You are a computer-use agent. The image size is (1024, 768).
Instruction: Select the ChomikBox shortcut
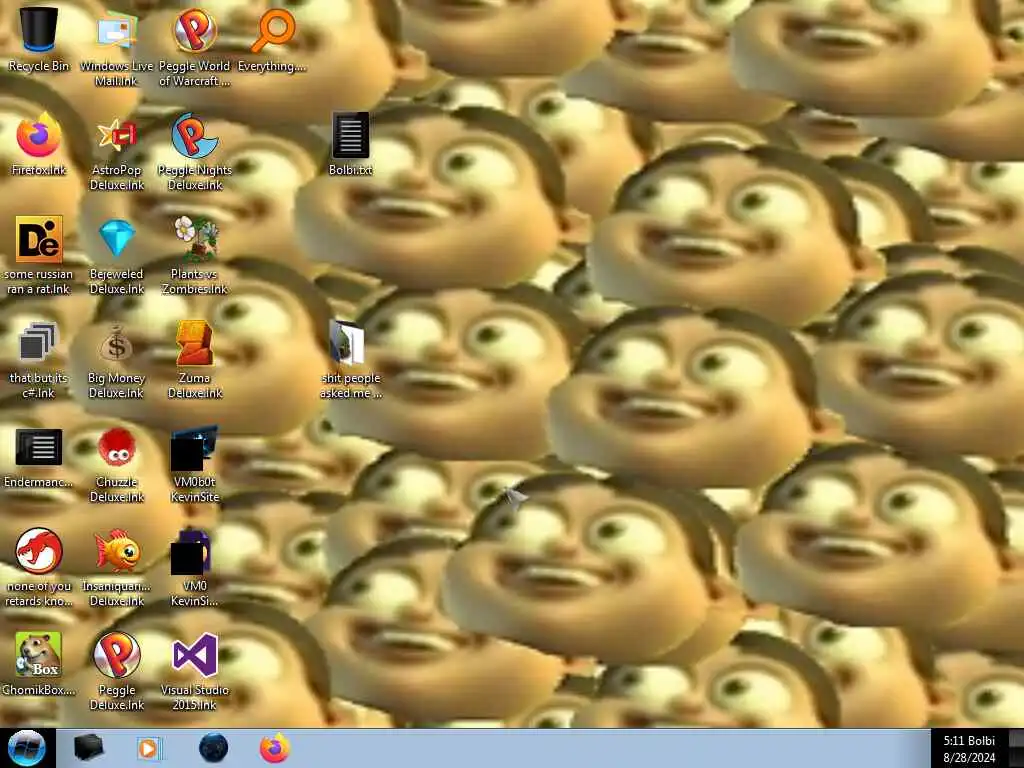coord(39,663)
